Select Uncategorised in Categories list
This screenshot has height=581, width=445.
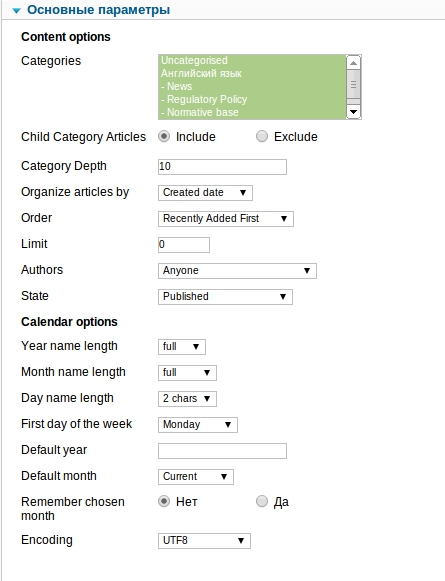coord(194,60)
